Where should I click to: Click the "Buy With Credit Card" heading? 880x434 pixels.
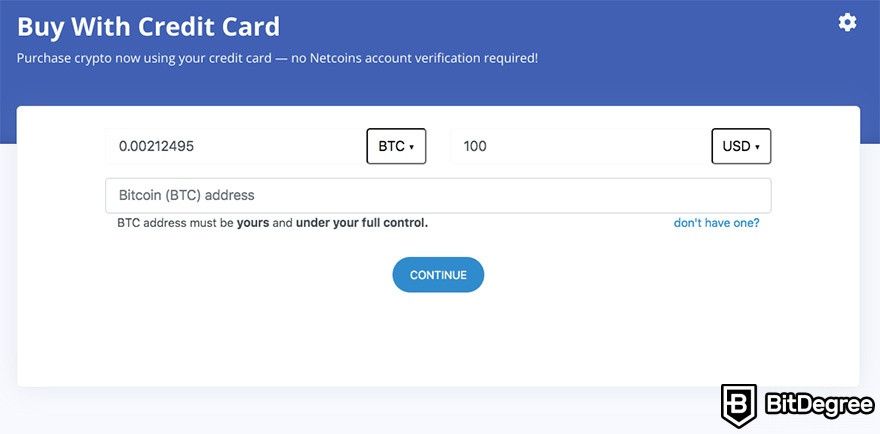(x=148, y=26)
